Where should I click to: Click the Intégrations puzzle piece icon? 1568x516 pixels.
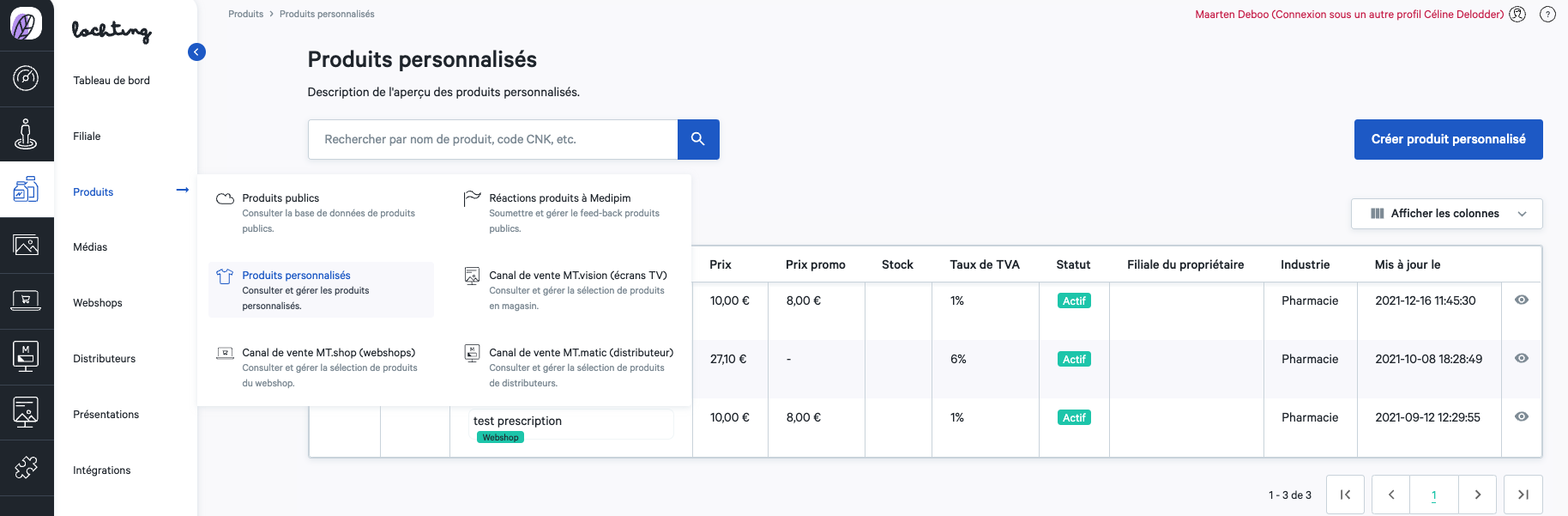pyautogui.click(x=26, y=468)
